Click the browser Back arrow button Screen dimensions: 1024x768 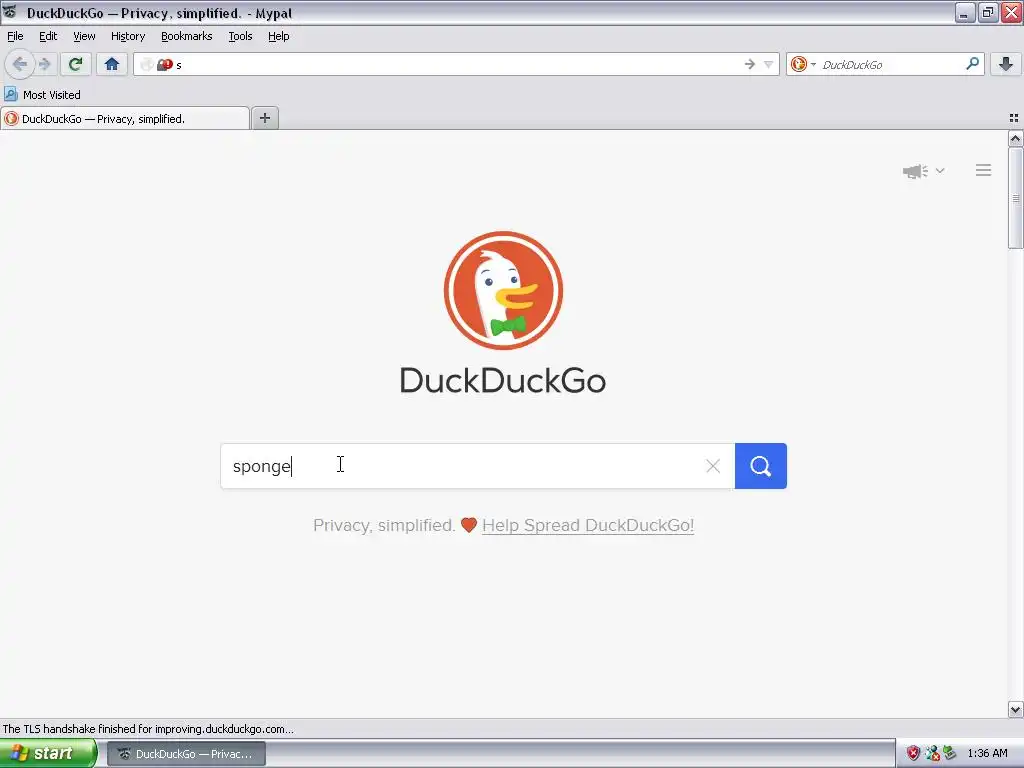[20, 64]
